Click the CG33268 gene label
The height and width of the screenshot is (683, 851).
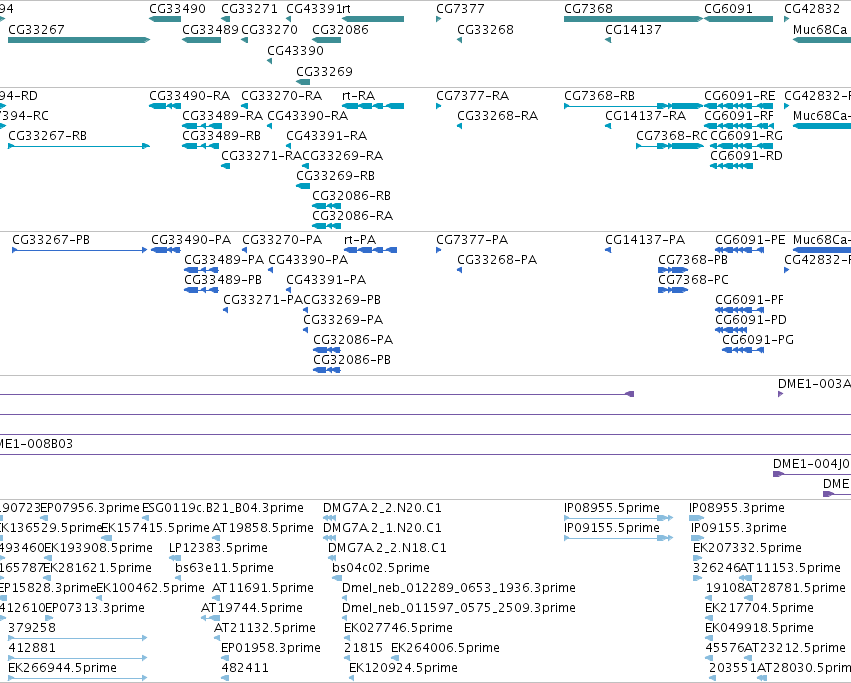pyautogui.click(x=485, y=29)
